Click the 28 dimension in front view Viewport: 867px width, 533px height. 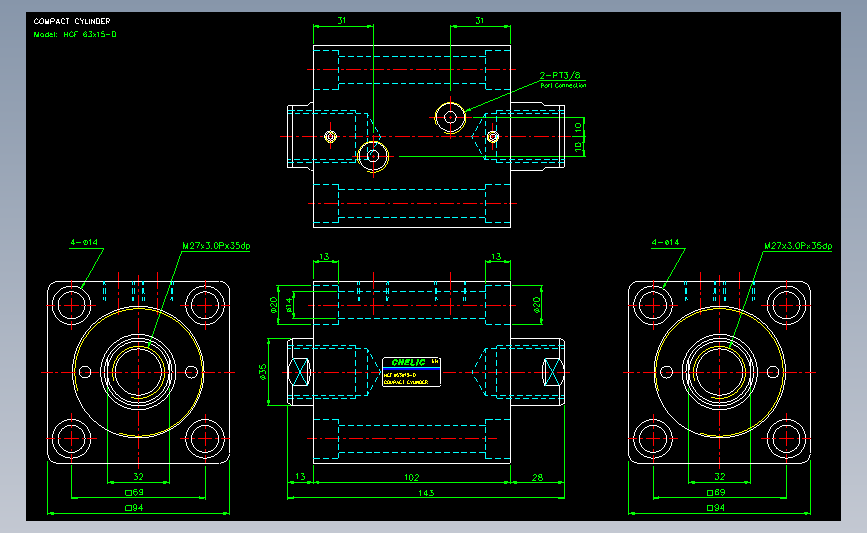(x=537, y=477)
